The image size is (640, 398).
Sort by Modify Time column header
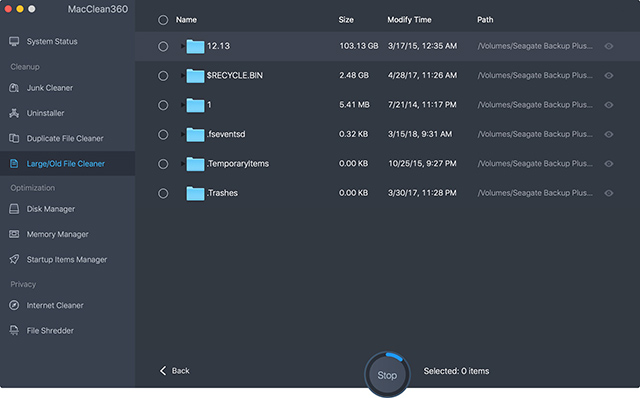[x=409, y=20]
